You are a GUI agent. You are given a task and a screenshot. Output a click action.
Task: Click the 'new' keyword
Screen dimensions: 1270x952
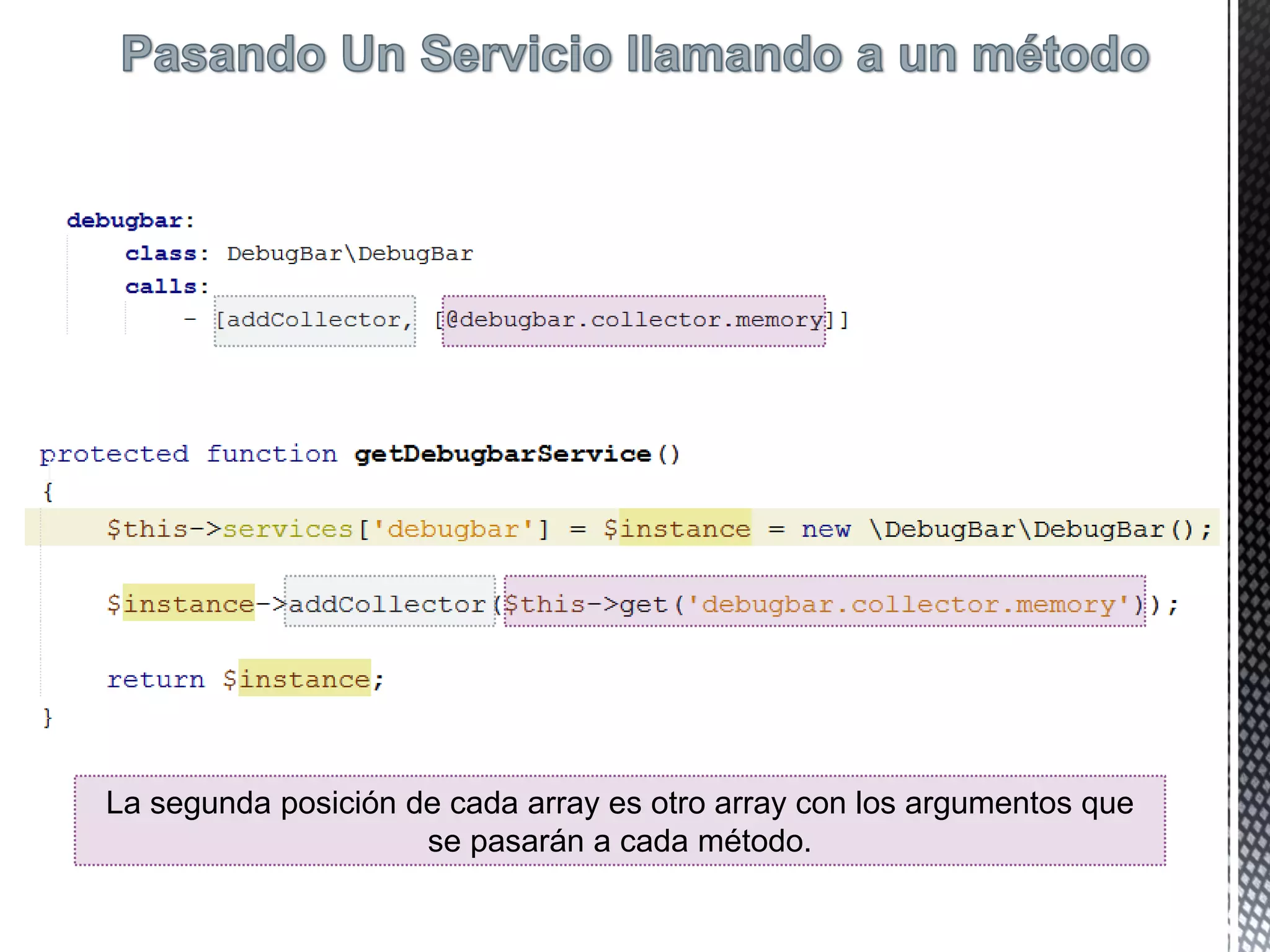(826, 530)
